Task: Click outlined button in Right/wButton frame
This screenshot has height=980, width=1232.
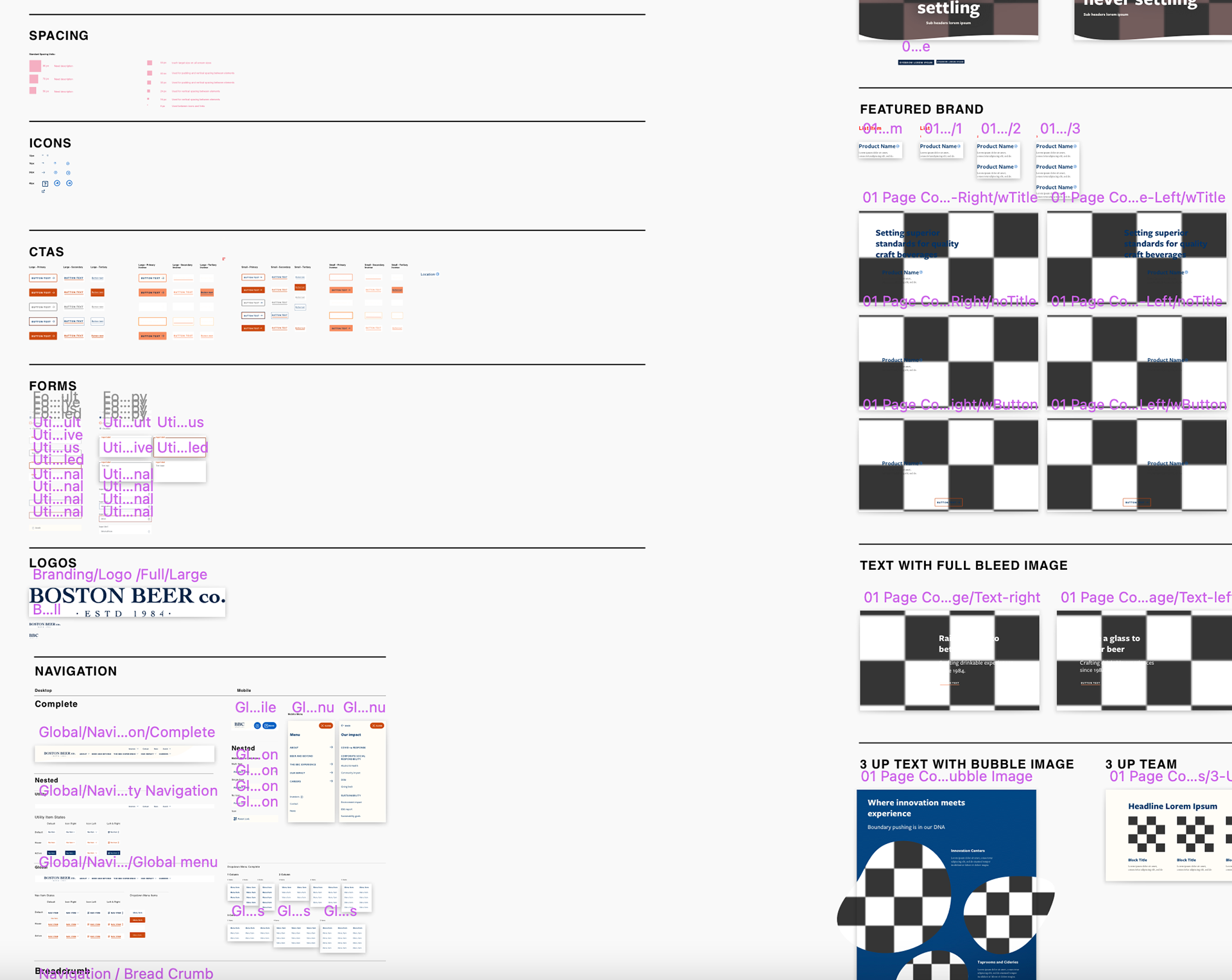Action: 948,503
